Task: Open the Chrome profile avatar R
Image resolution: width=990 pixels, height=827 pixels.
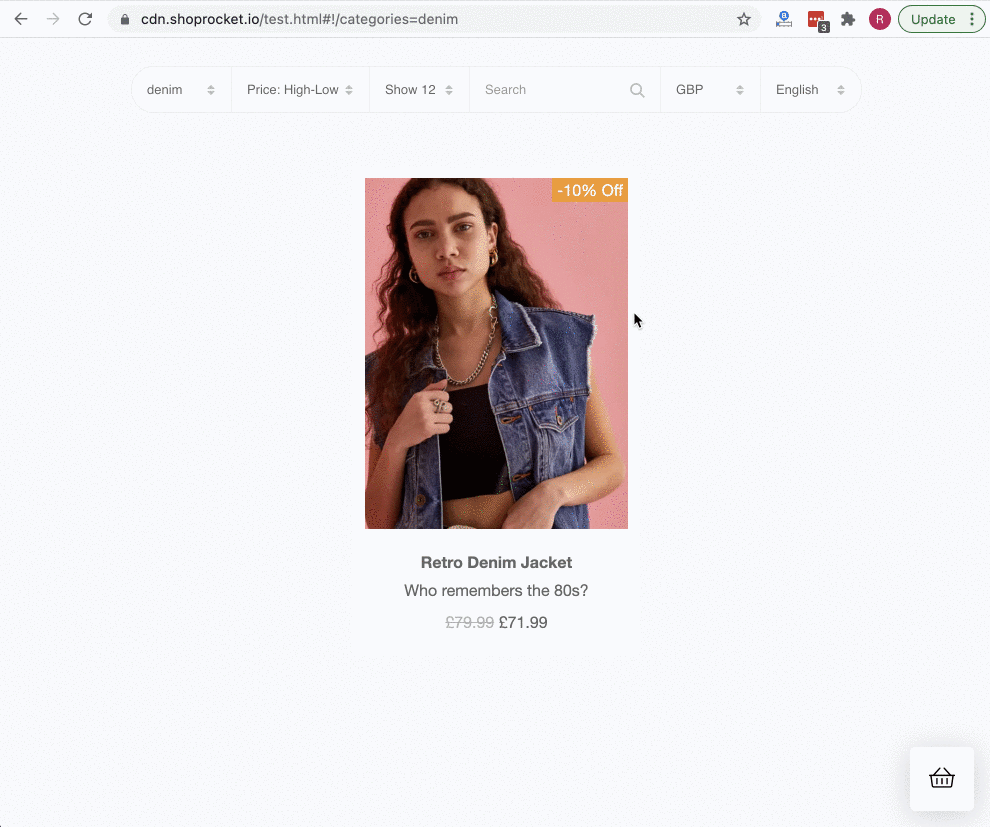Action: pos(879,19)
